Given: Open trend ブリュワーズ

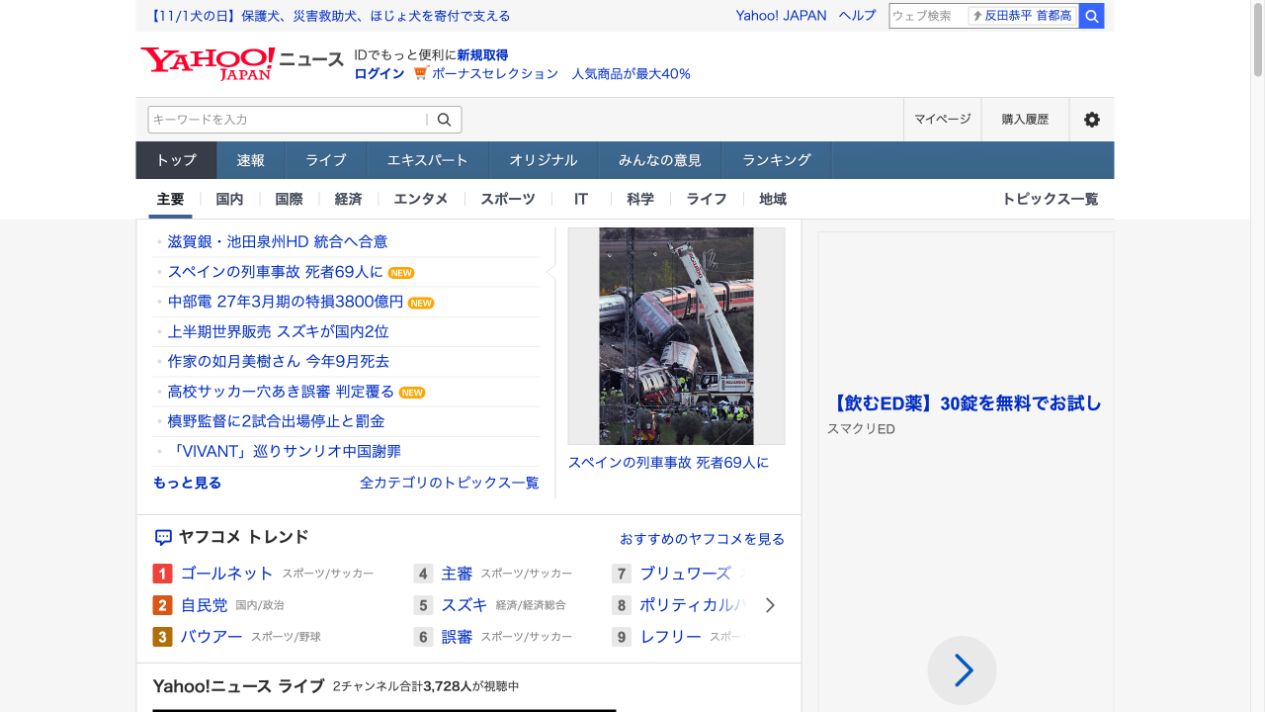Looking at the screenshot, I should coord(686,573).
